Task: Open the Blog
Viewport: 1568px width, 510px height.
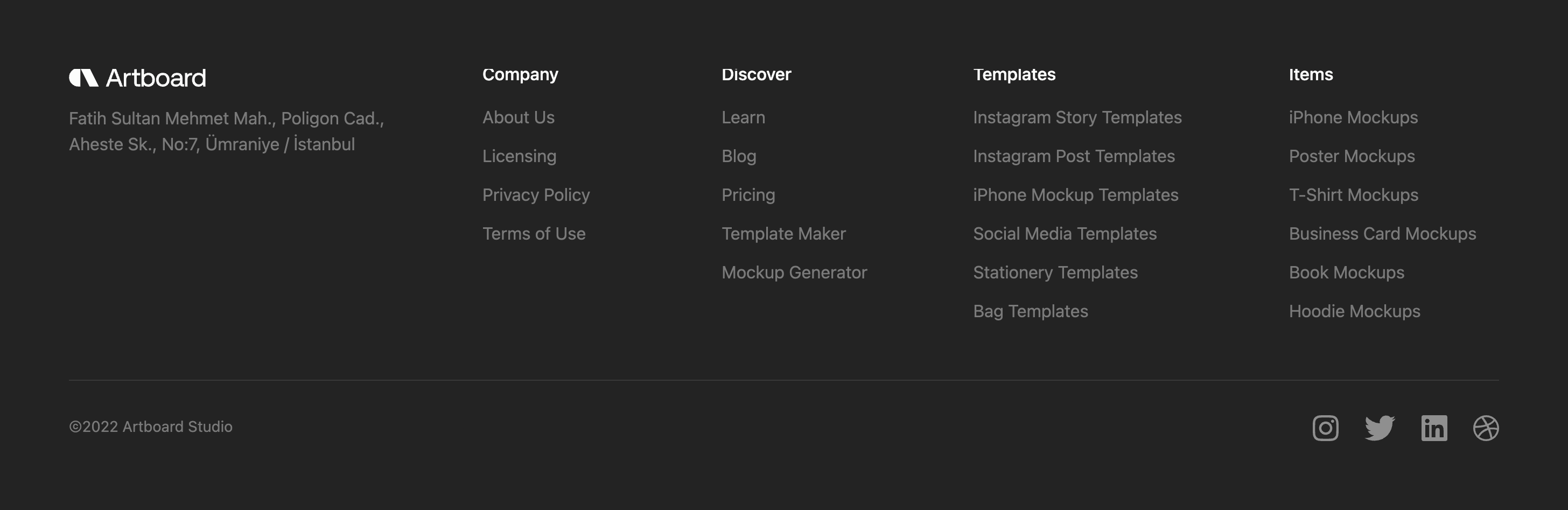Action: pos(738,156)
